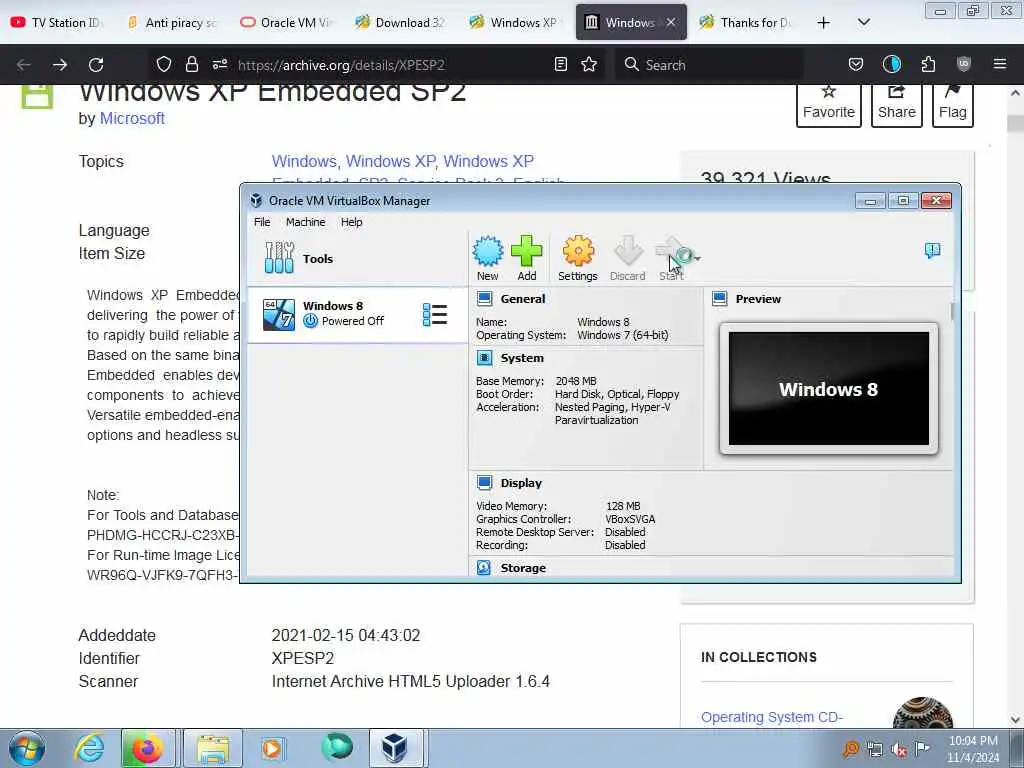The height and width of the screenshot is (768, 1024).
Task: Close the active Windows browser tab
Action: coord(671,22)
